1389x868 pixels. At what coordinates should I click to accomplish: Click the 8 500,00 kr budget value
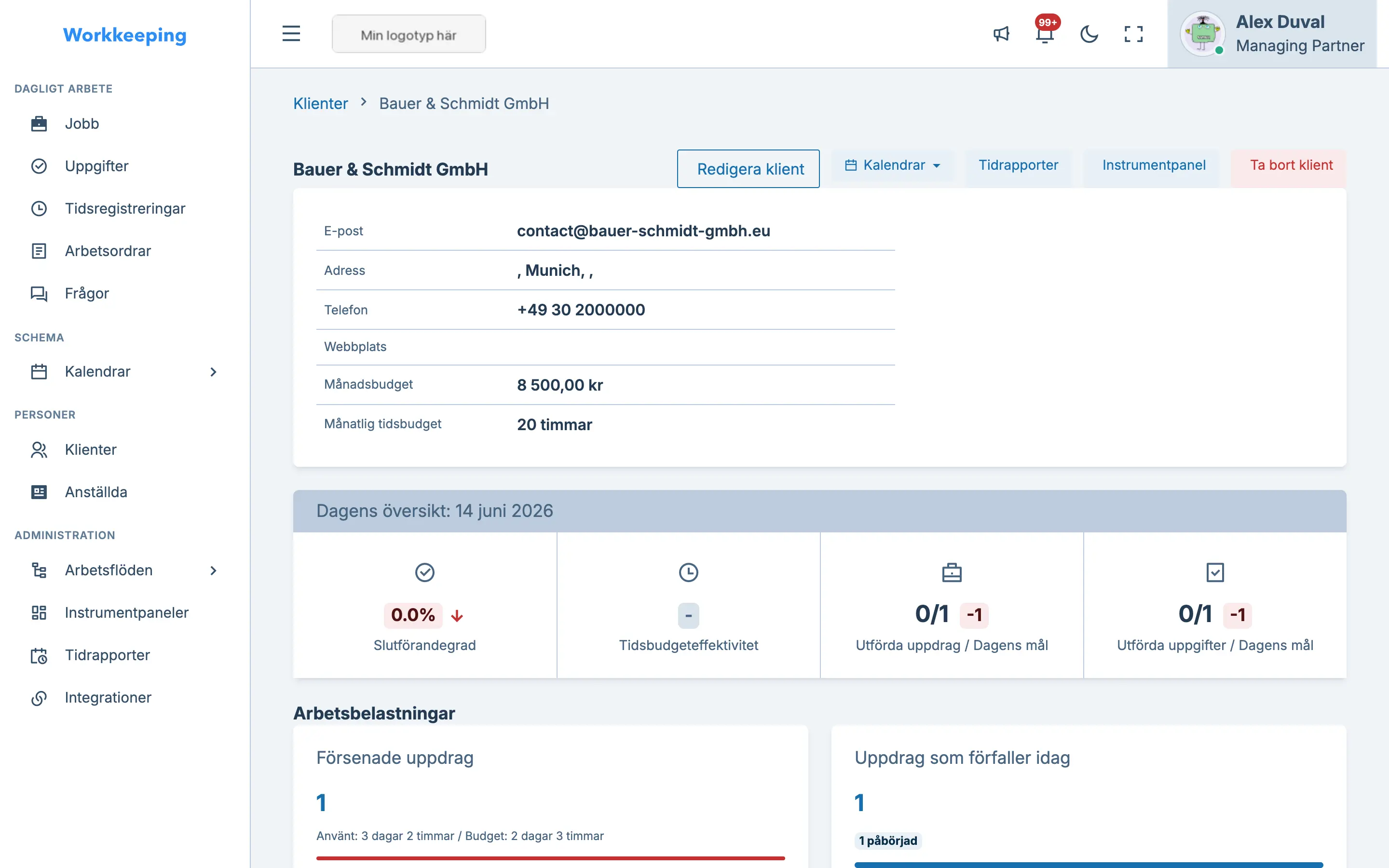coord(559,385)
